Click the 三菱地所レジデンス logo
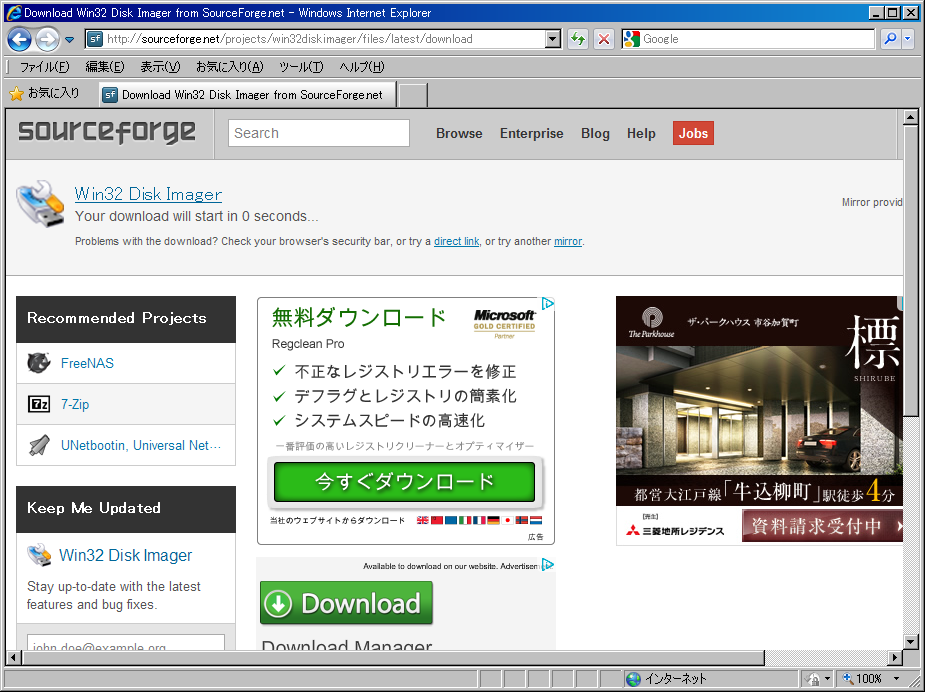 point(675,530)
